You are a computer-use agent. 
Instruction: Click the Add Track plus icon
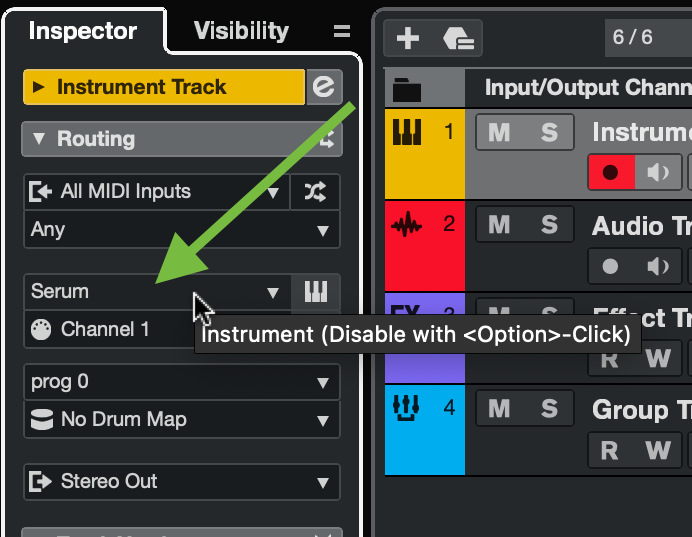point(407,38)
